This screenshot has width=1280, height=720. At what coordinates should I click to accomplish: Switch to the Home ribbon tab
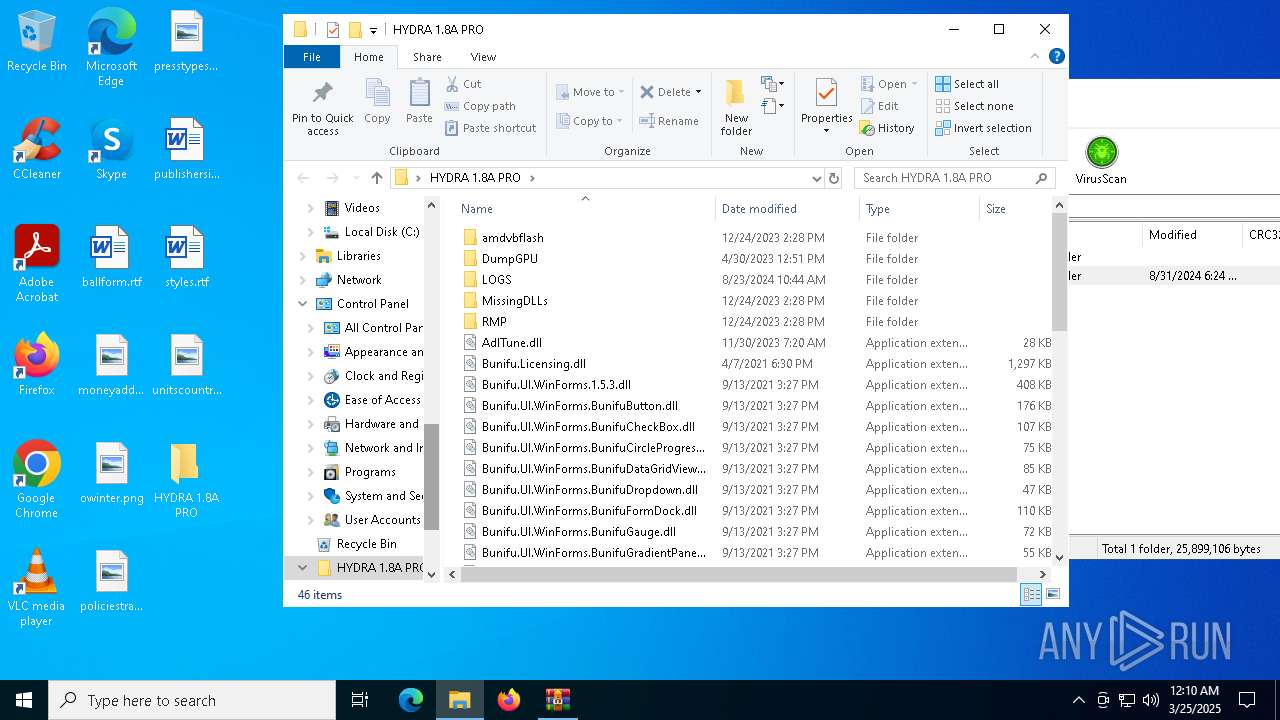point(368,57)
